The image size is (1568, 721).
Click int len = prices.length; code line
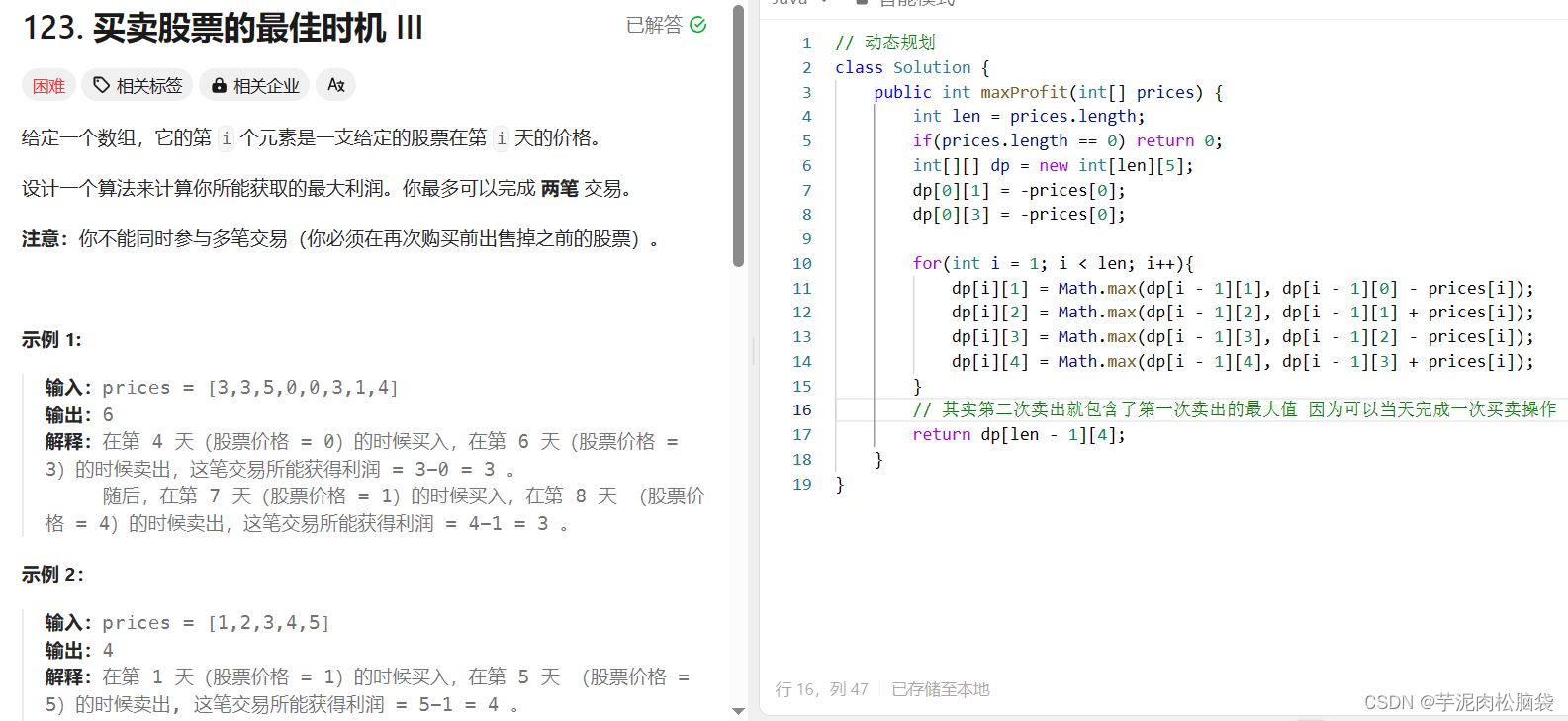(1029, 116)
